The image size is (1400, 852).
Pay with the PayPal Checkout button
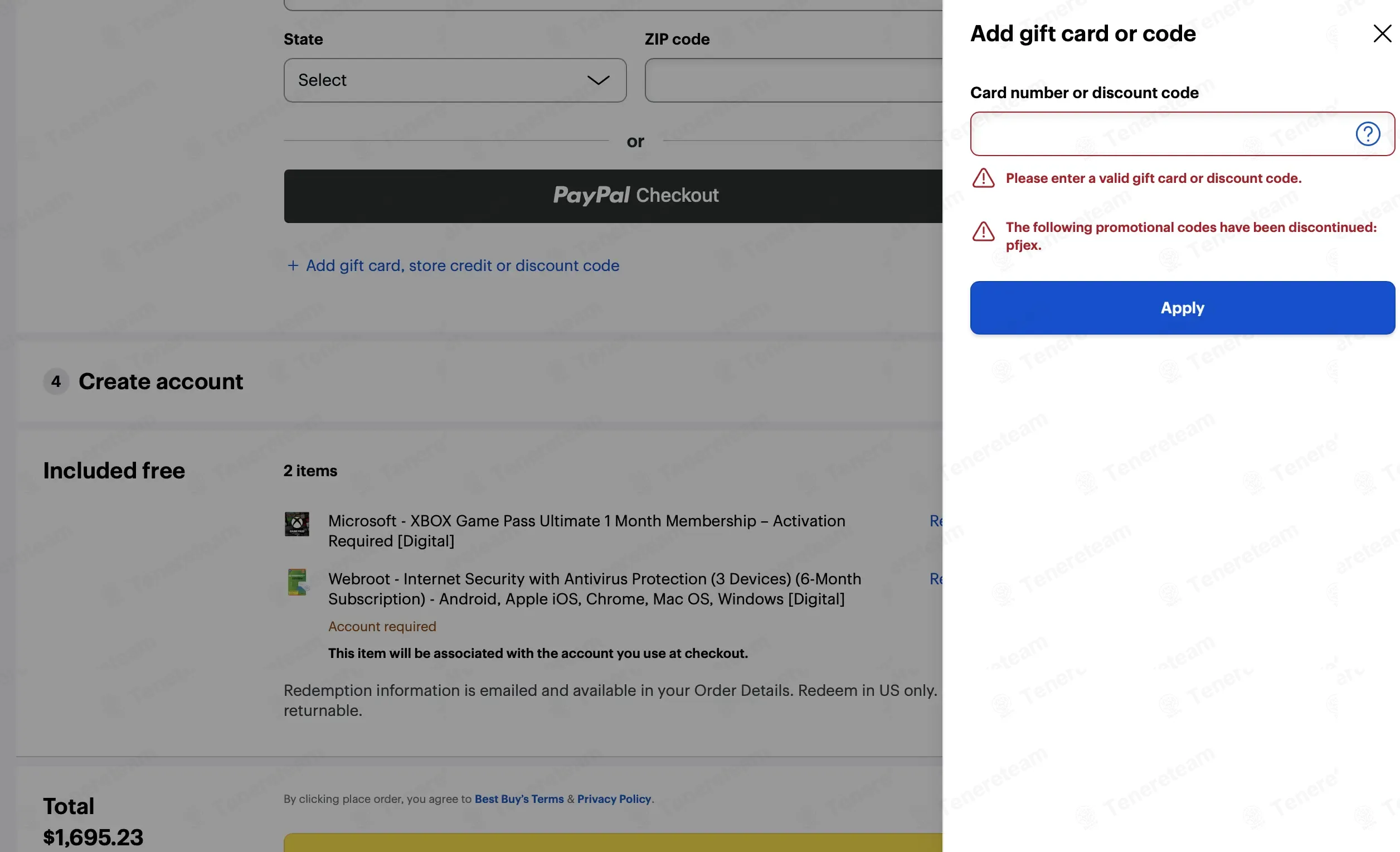pos(613,196)
